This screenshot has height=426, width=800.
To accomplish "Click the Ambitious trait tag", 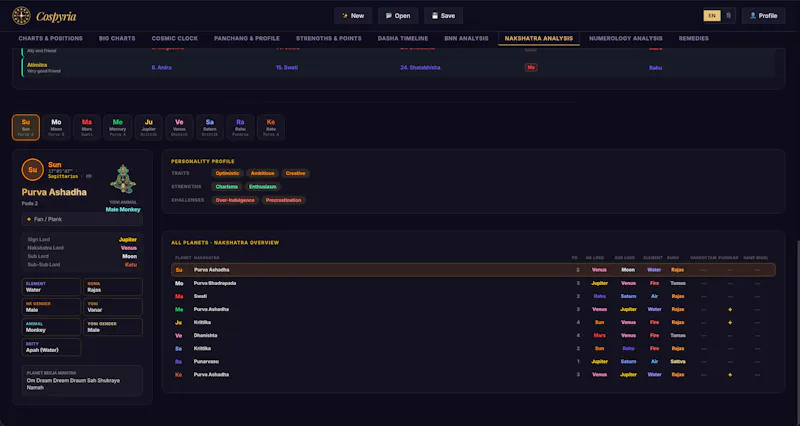I will pos(262,173).
